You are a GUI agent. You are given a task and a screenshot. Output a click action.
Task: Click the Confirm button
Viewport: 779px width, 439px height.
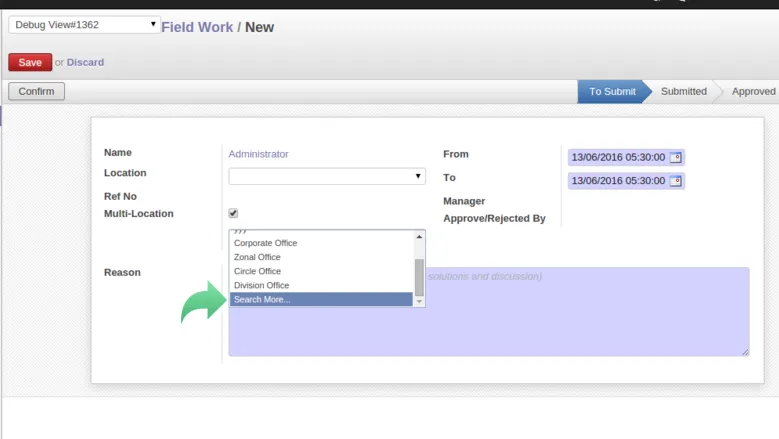coord(36,91)
